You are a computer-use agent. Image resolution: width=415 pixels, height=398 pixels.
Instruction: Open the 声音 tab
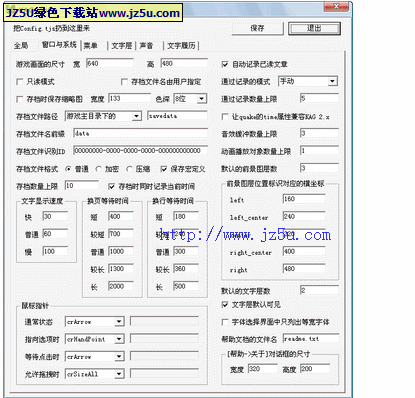(x=146, y=46)
